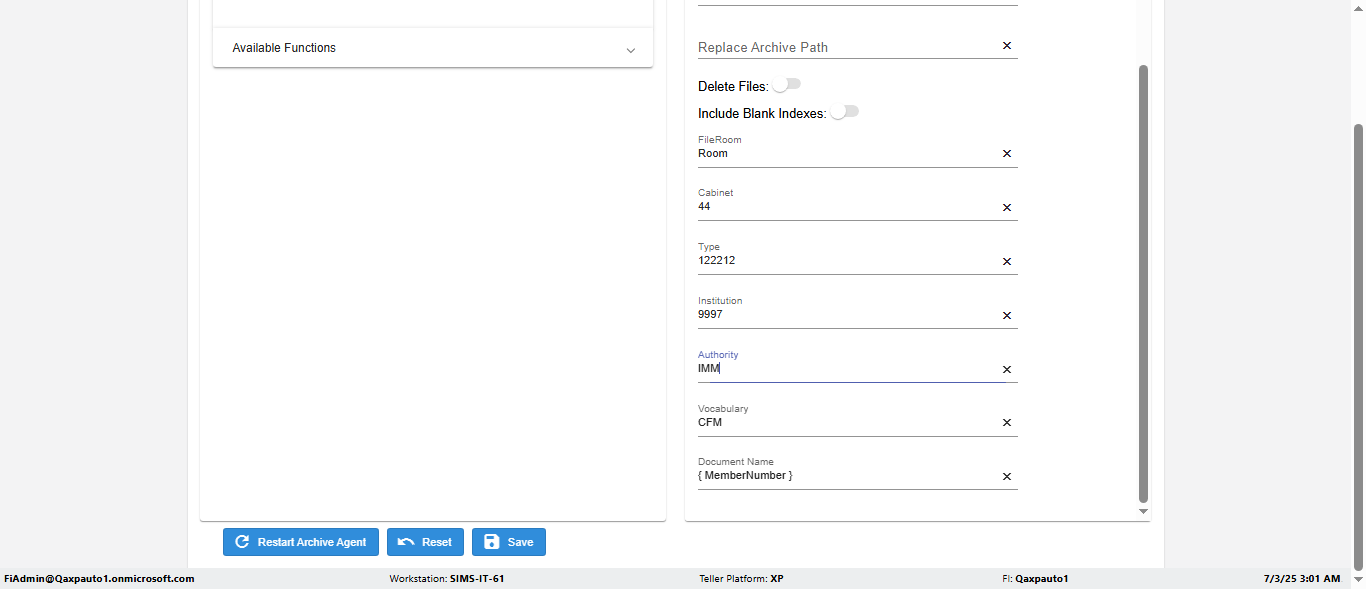
Task: Clear the Replace Archive Path field
Action: 1007,46
